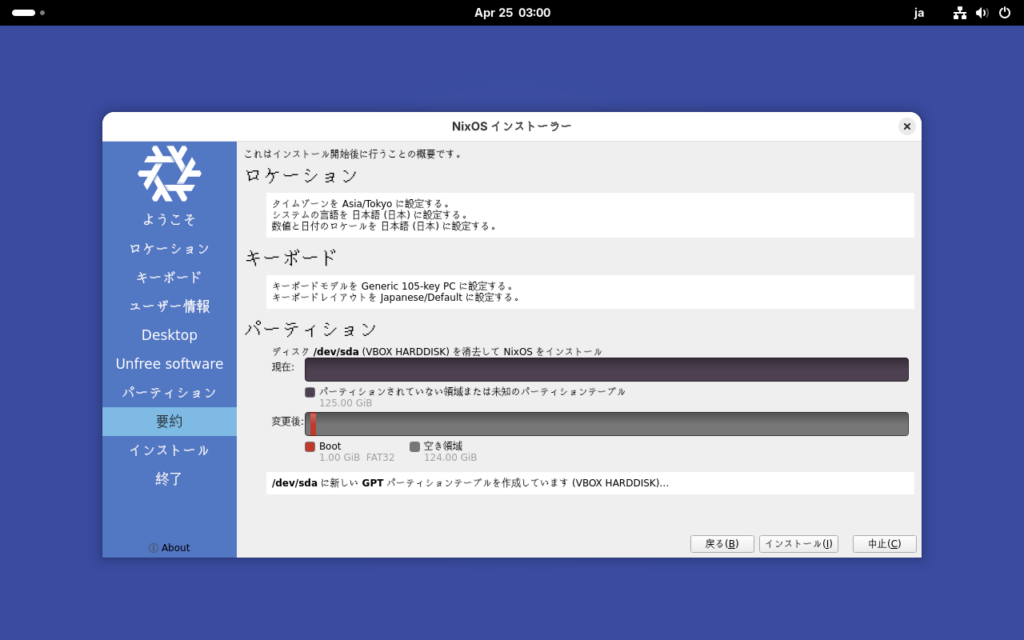Select the Unfree software step
Viewport: 1024px width, 640px height.
pyautogui.click(x=169, y=364)
